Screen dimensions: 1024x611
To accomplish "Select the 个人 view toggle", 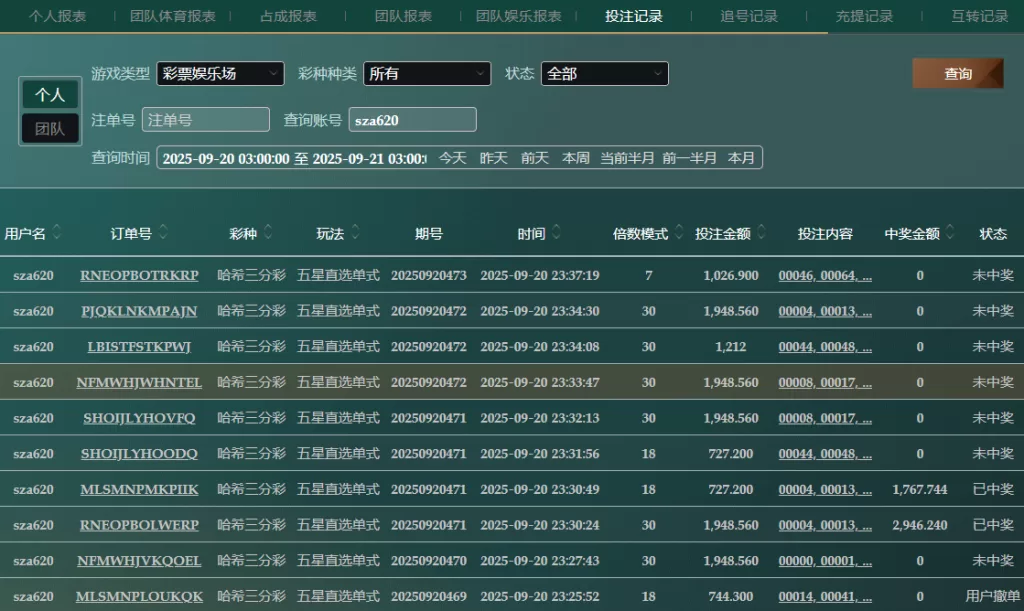I will pos(50,95).
